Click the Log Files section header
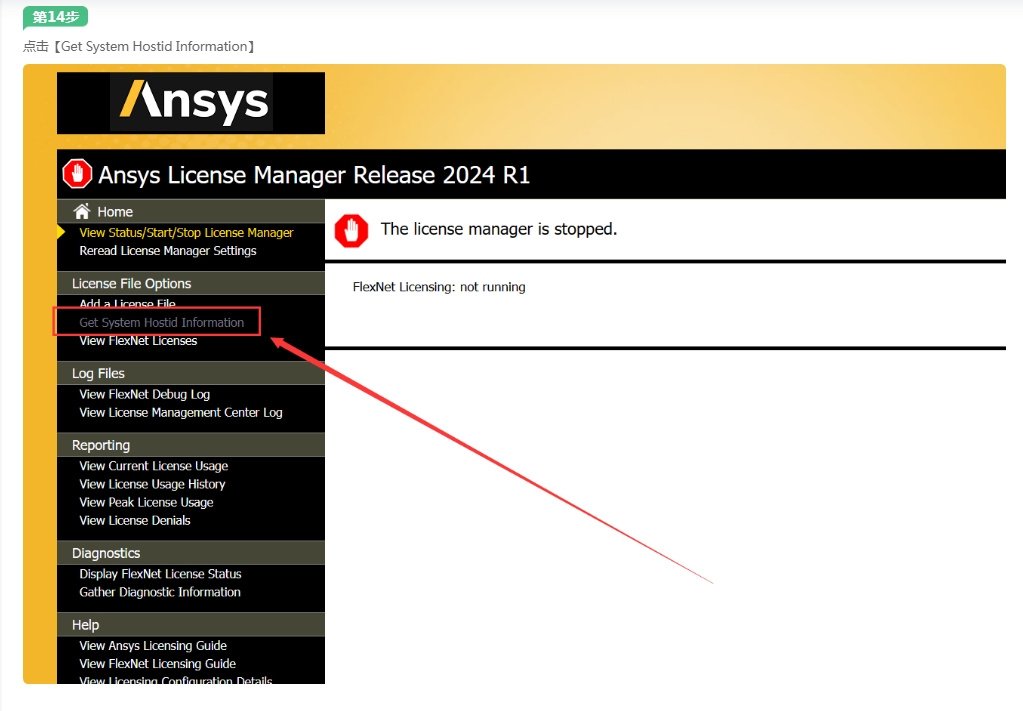 tap(191, 374)
